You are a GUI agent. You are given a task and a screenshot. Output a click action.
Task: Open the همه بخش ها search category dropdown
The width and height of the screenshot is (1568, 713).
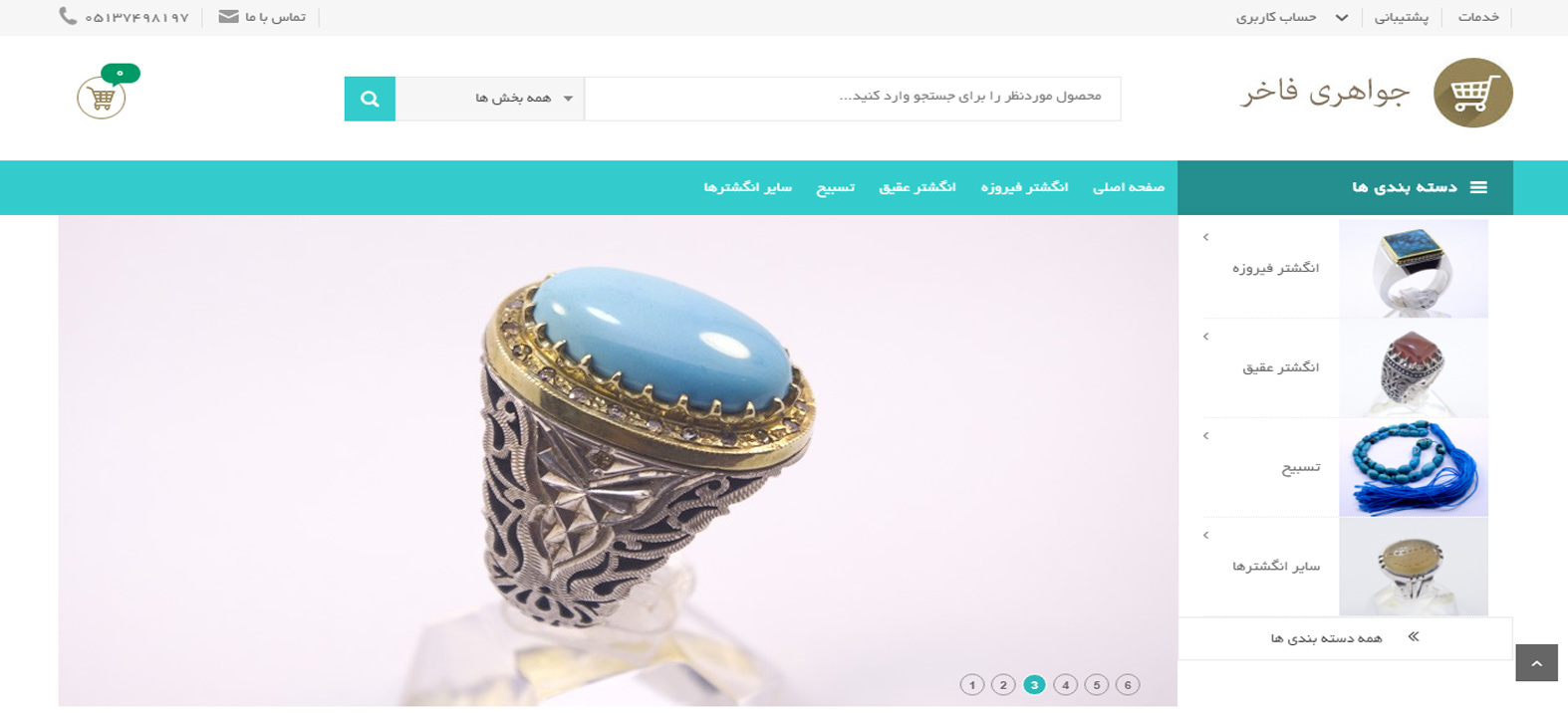pyautogui.click(x=490, y=99)
